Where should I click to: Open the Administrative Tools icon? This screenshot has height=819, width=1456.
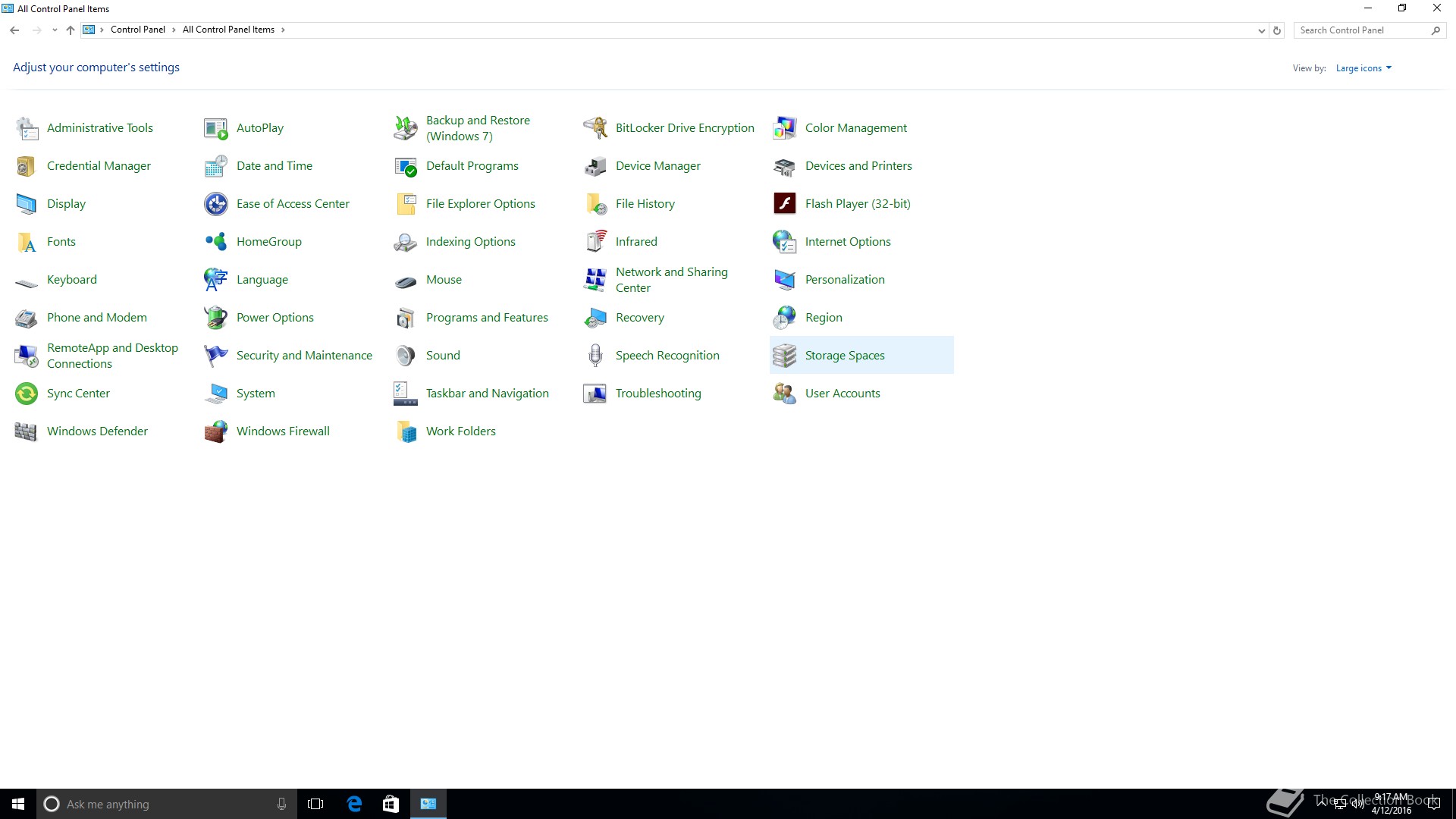pos(27,128)
